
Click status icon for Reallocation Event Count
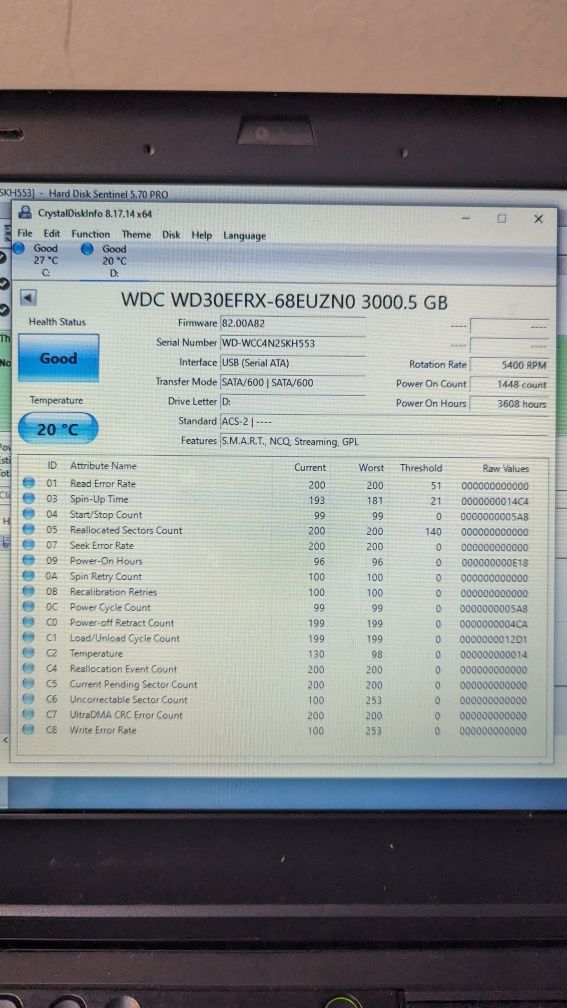[x=29, y=668]
